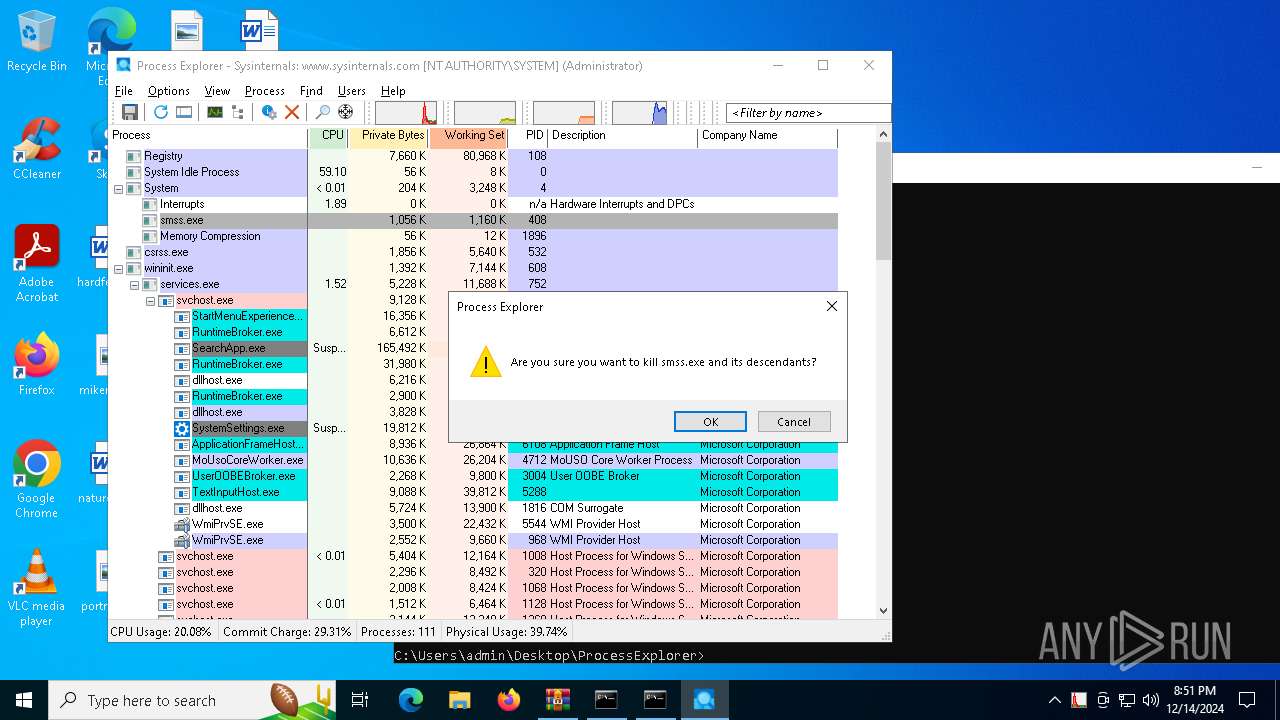Confirm kill with OK button
Screen dimensions: 1280x720
[x=710, y=422]
